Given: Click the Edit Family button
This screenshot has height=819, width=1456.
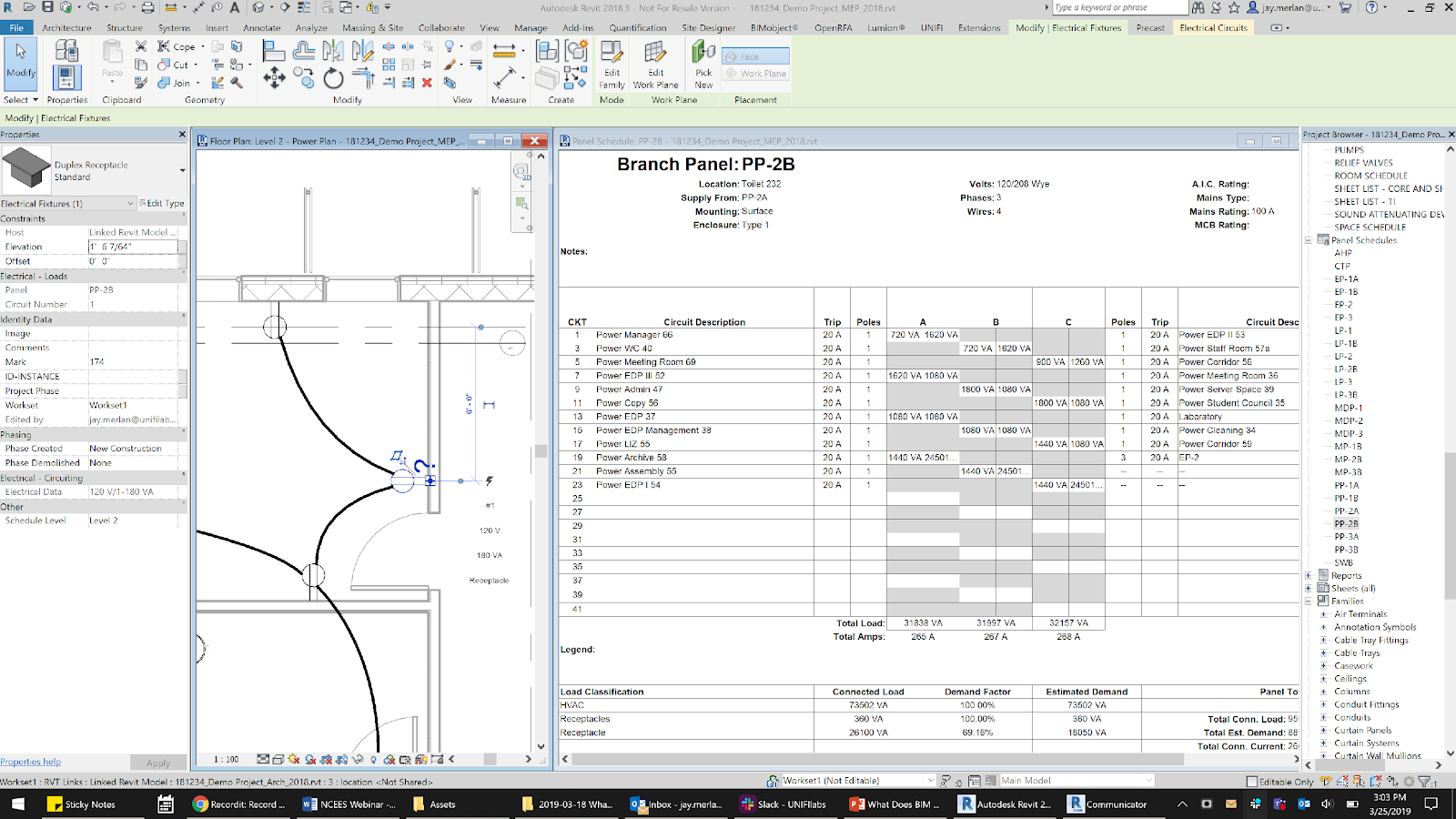Looking at the screenshot, I should click(612, 65).
